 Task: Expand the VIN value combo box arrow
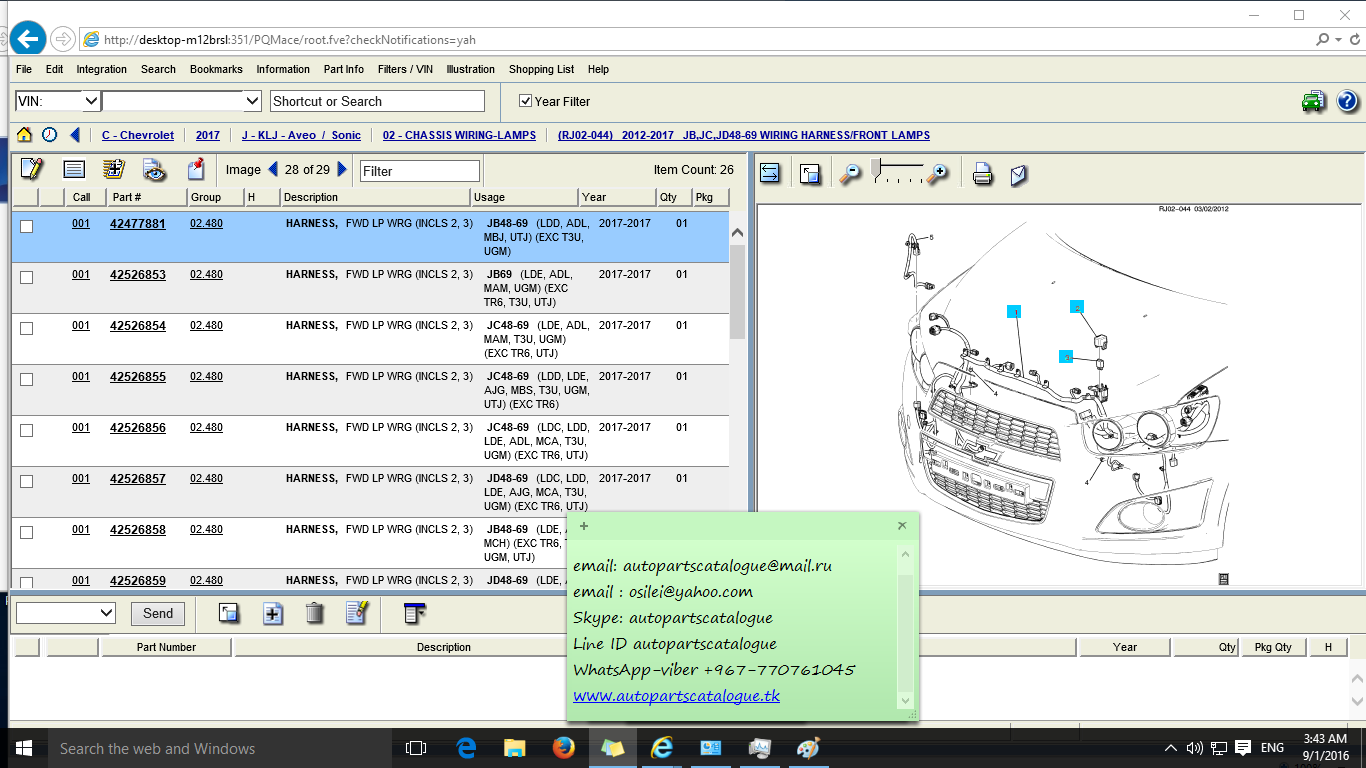(x=252, y=101)
